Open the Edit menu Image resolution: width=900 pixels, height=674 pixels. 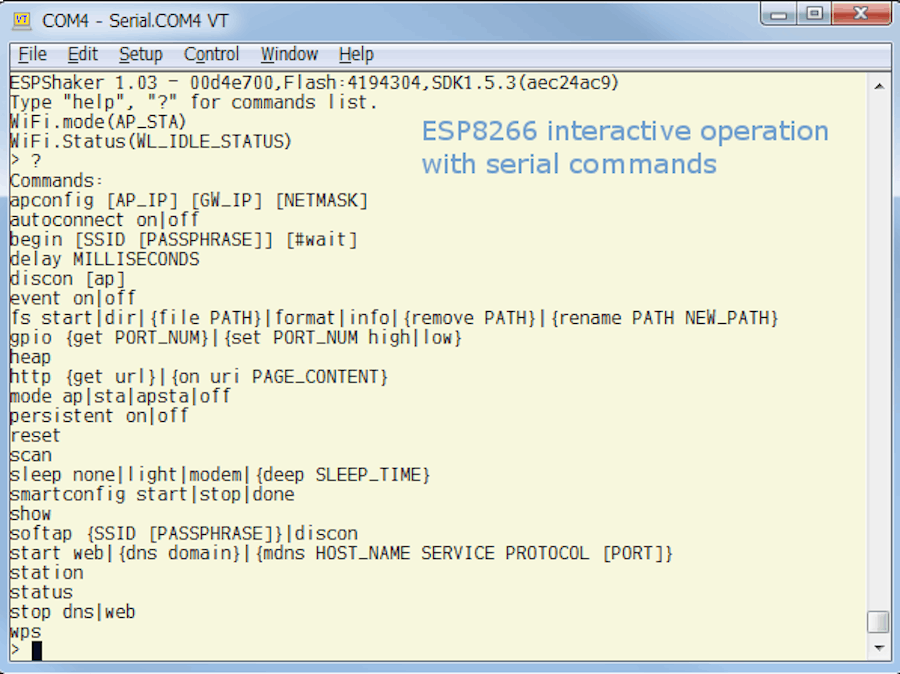[x=83, y=54]
